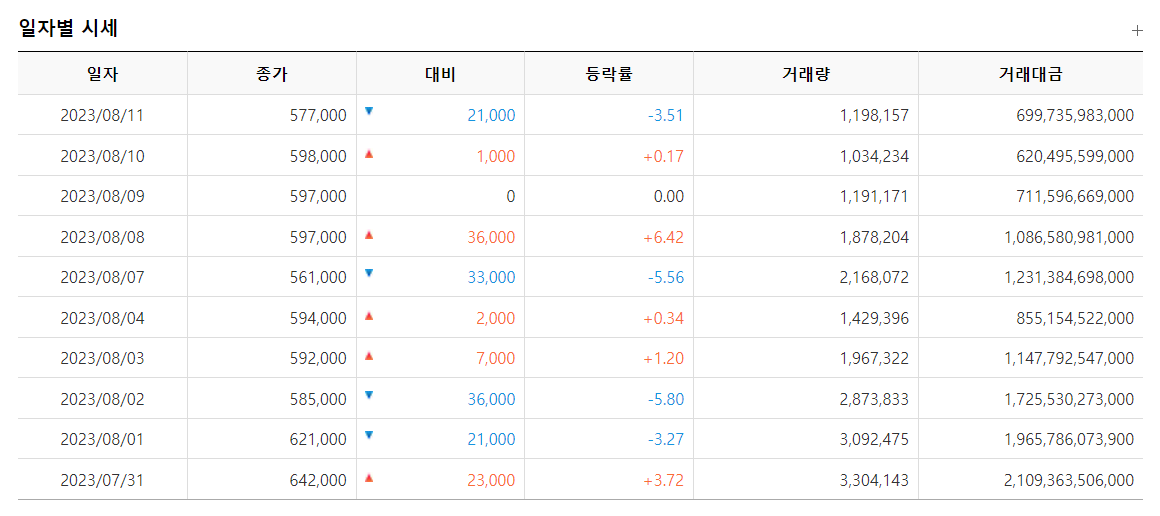Screen dimensions: 1160x516
Task: Click trading value 711,596,669,000
Action: point(1076,197)
